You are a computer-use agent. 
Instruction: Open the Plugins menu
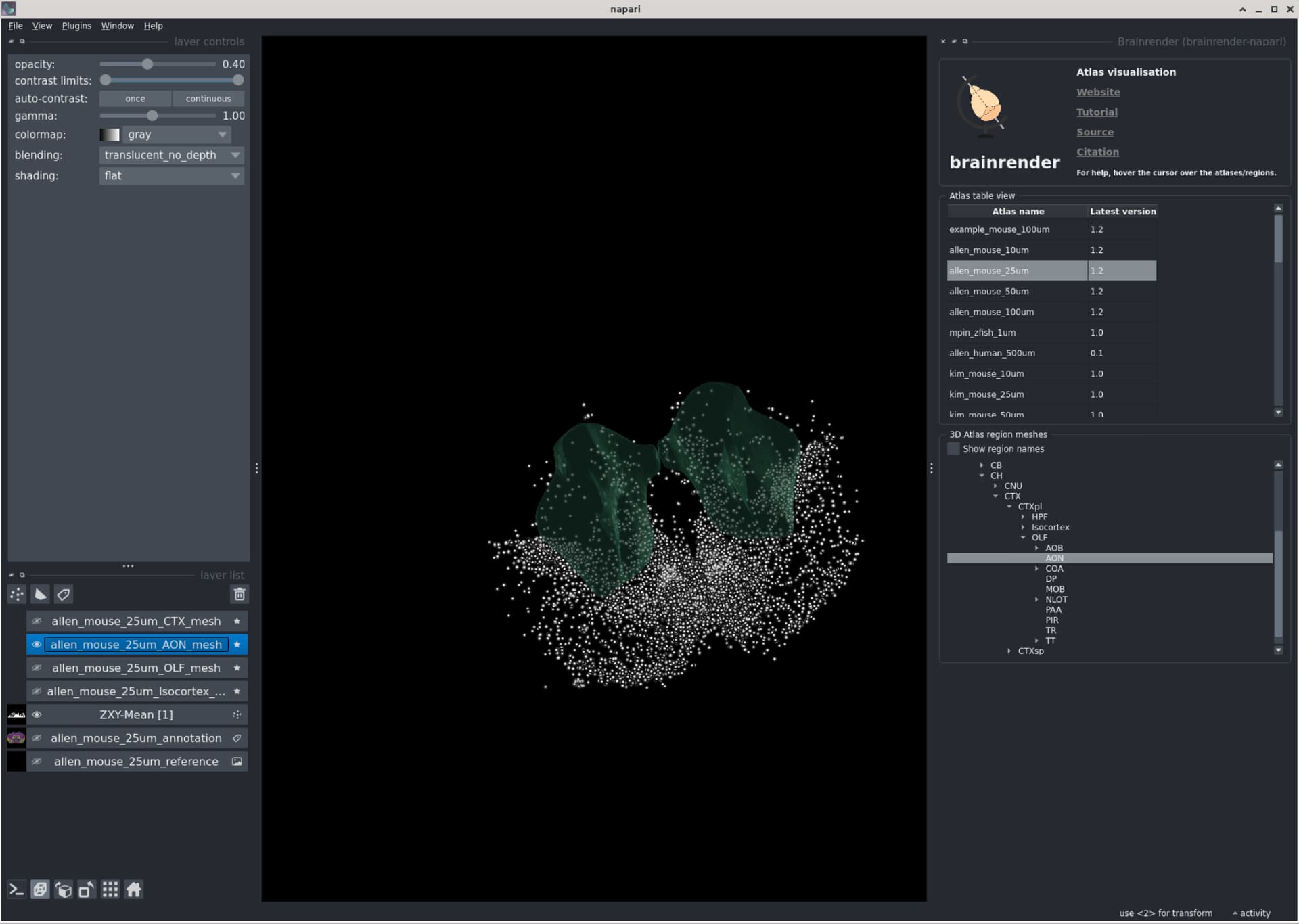pyautogui.click(x=76, y=26)
